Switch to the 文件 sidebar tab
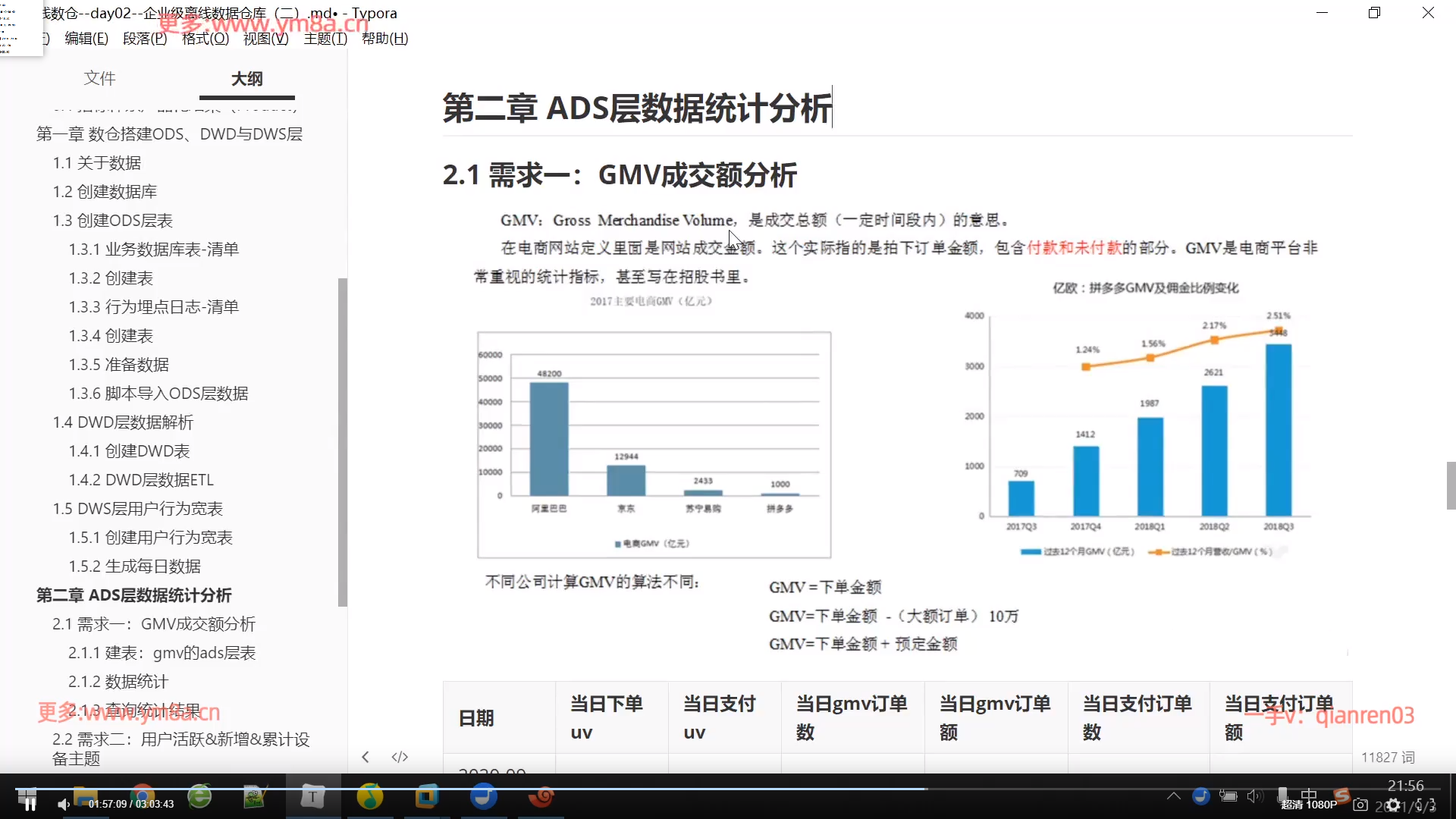Image resolution: width=1456 pixels, height=819 pixels. (99, 78)
